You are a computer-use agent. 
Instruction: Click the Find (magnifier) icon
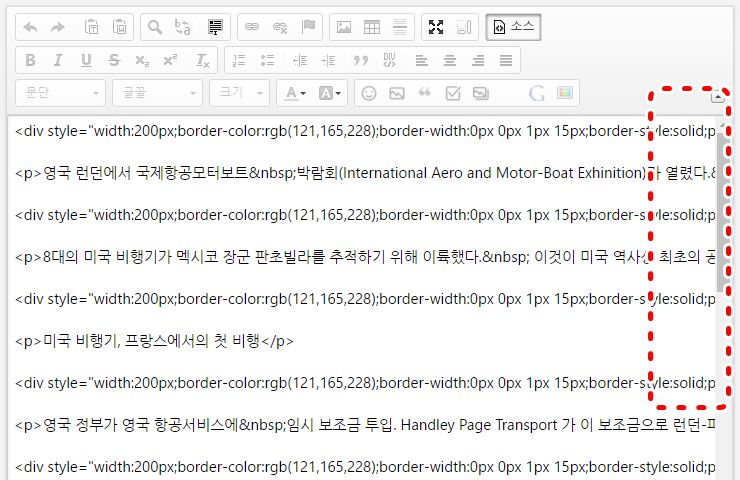155,27
